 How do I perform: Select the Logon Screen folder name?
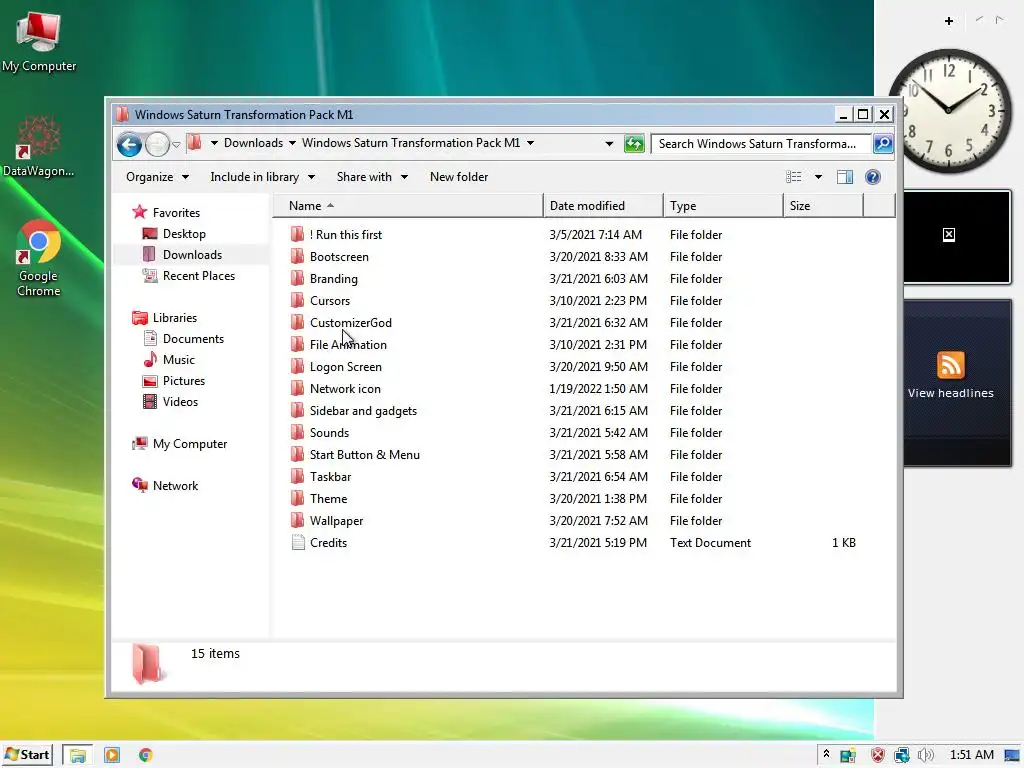[345, 367]
